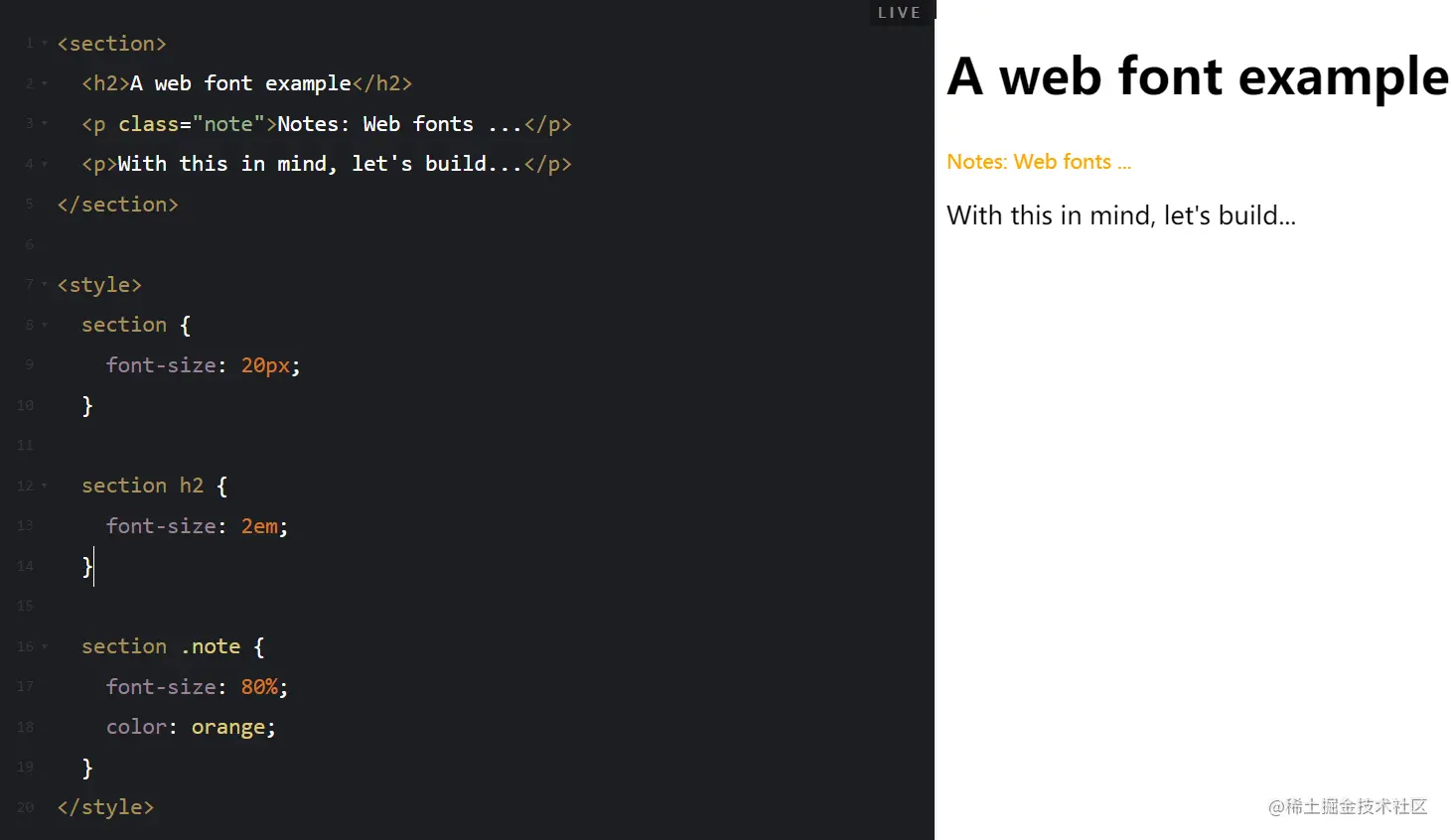Collapse the fold arrow beside the opening <section> tag

click(45, 44)
